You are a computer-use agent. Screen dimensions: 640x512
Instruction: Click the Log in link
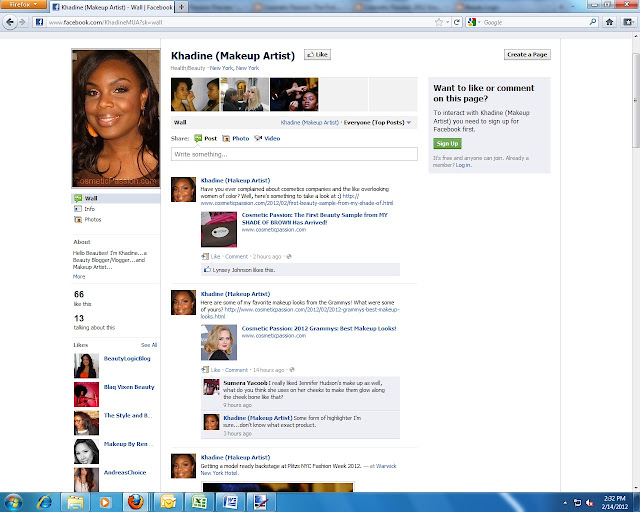[x=463, y=165]
